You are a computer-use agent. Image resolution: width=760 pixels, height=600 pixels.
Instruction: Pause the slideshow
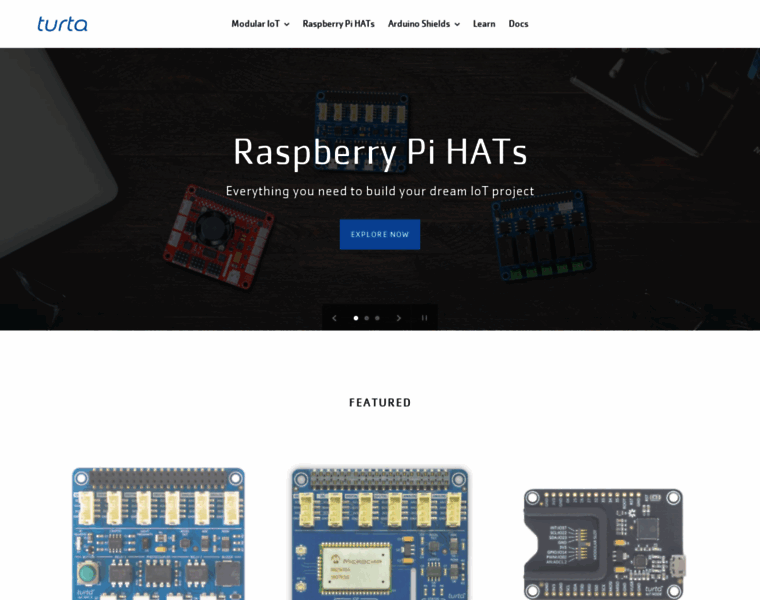[425, 318]
